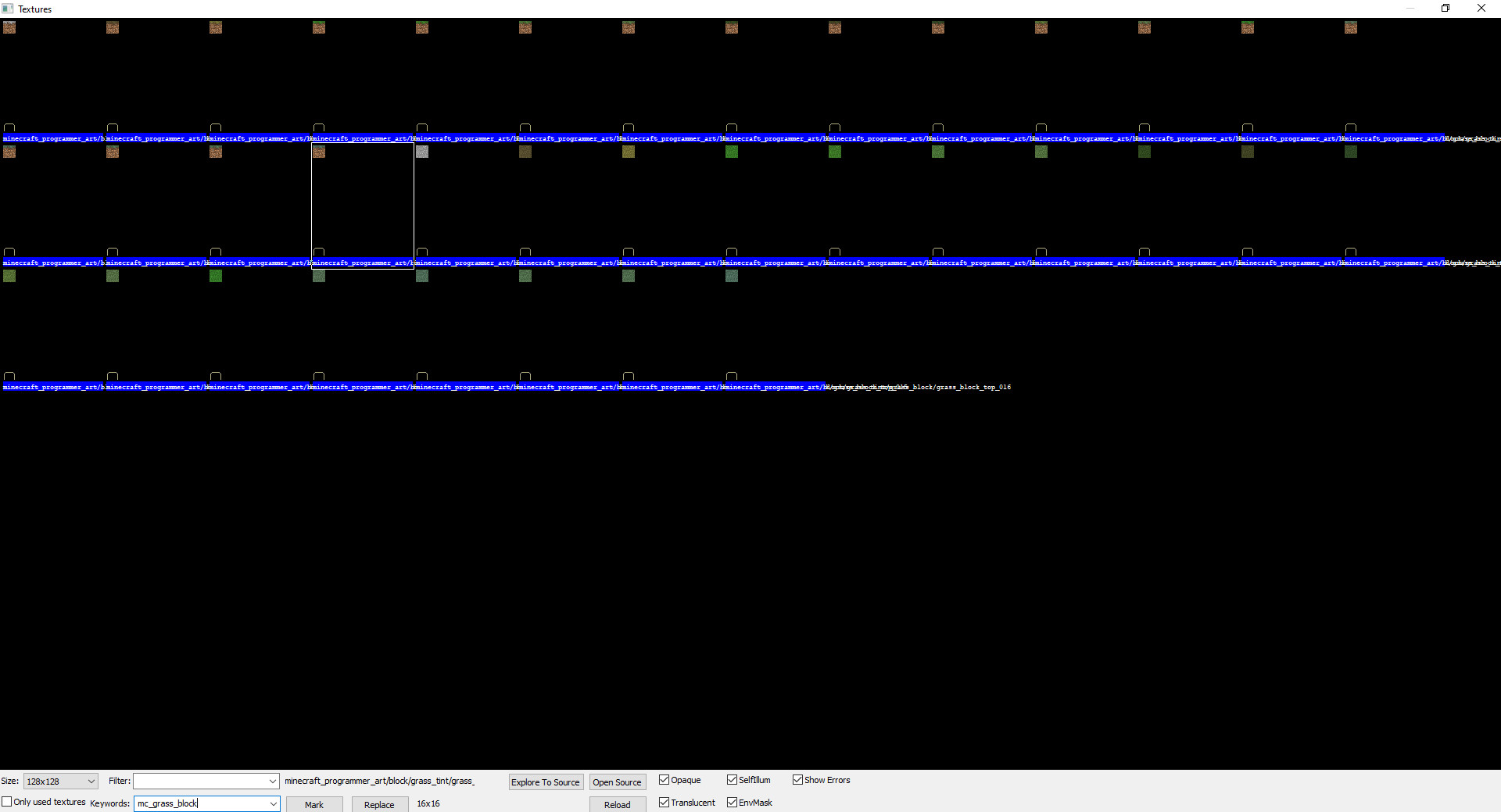Select last dark green thumbnail in second row
This screenshot has height=812, width=1501.
tap(1350, 152)
